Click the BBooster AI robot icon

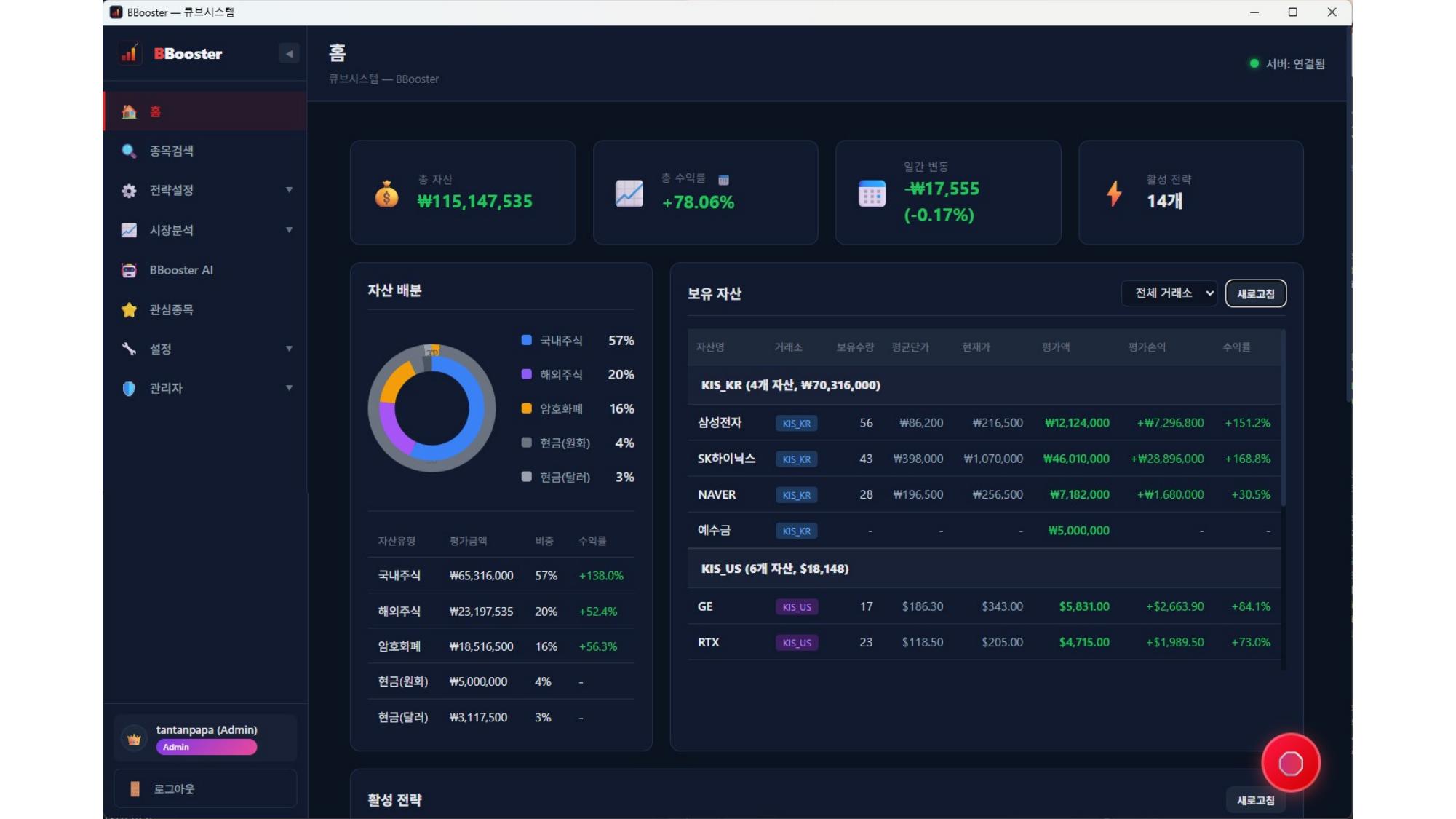129,270
